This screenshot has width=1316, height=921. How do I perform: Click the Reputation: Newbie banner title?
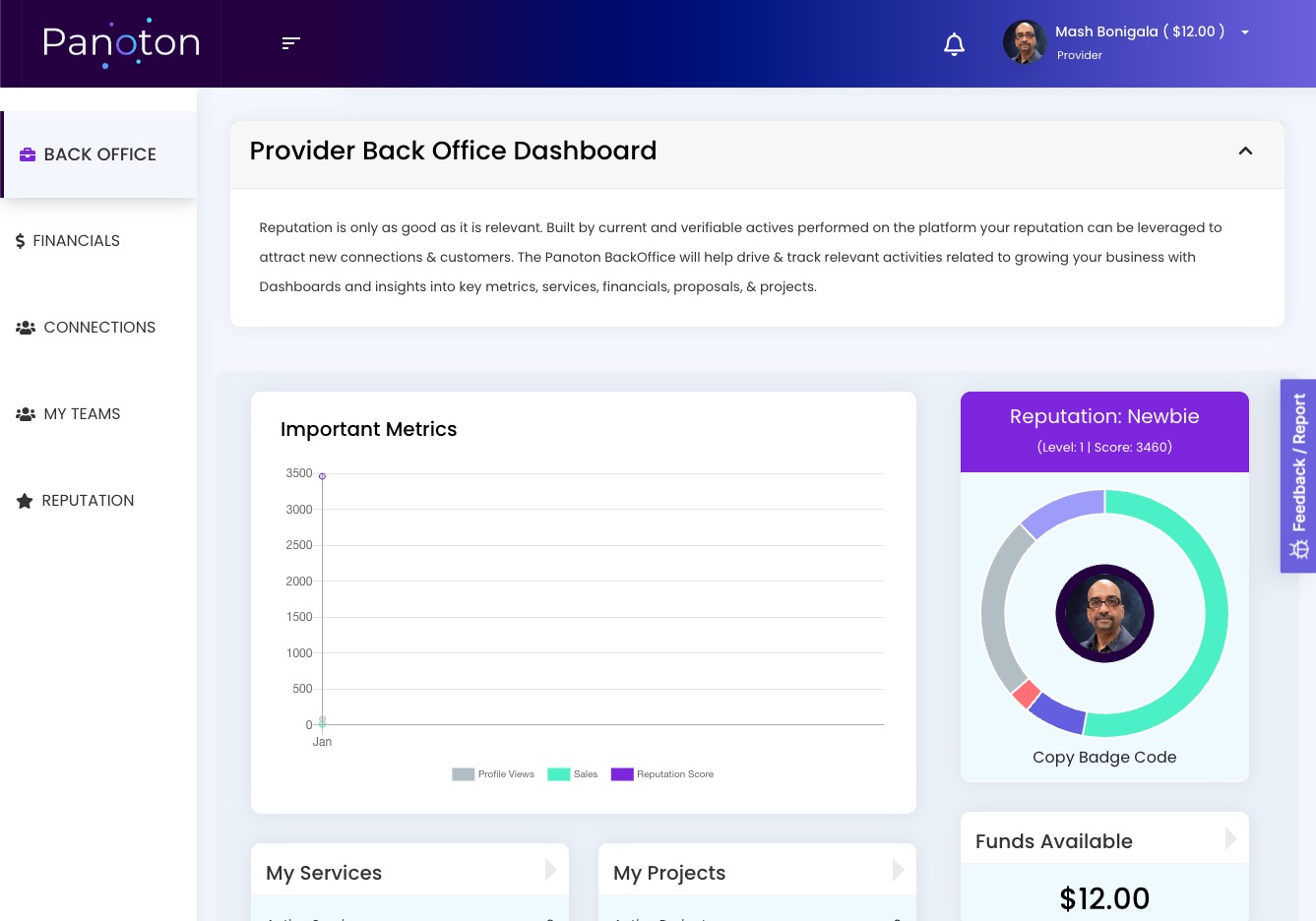(1104, 416)
